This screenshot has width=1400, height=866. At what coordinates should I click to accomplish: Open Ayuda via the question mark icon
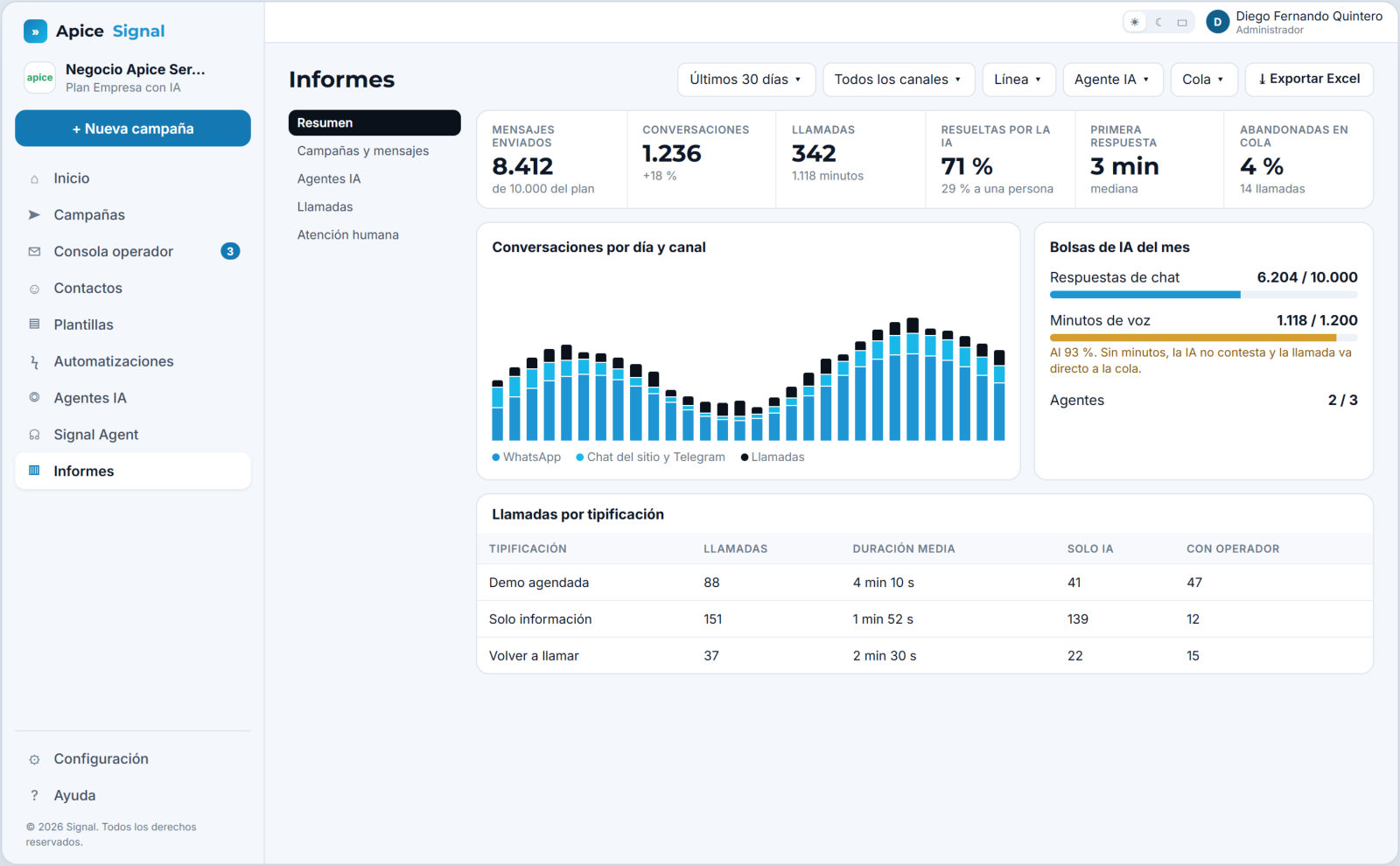coord(34,796)
